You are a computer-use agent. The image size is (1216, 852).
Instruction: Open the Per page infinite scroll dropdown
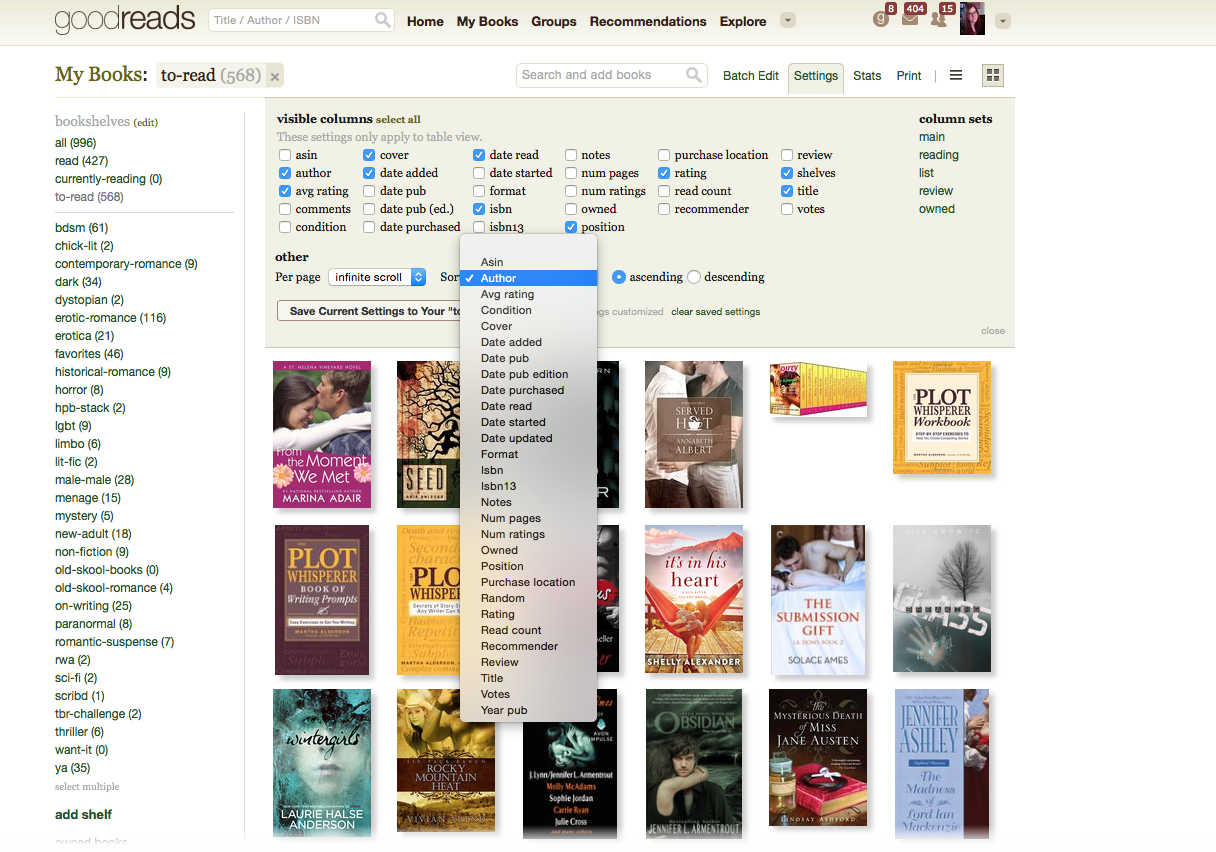(377, 277)
